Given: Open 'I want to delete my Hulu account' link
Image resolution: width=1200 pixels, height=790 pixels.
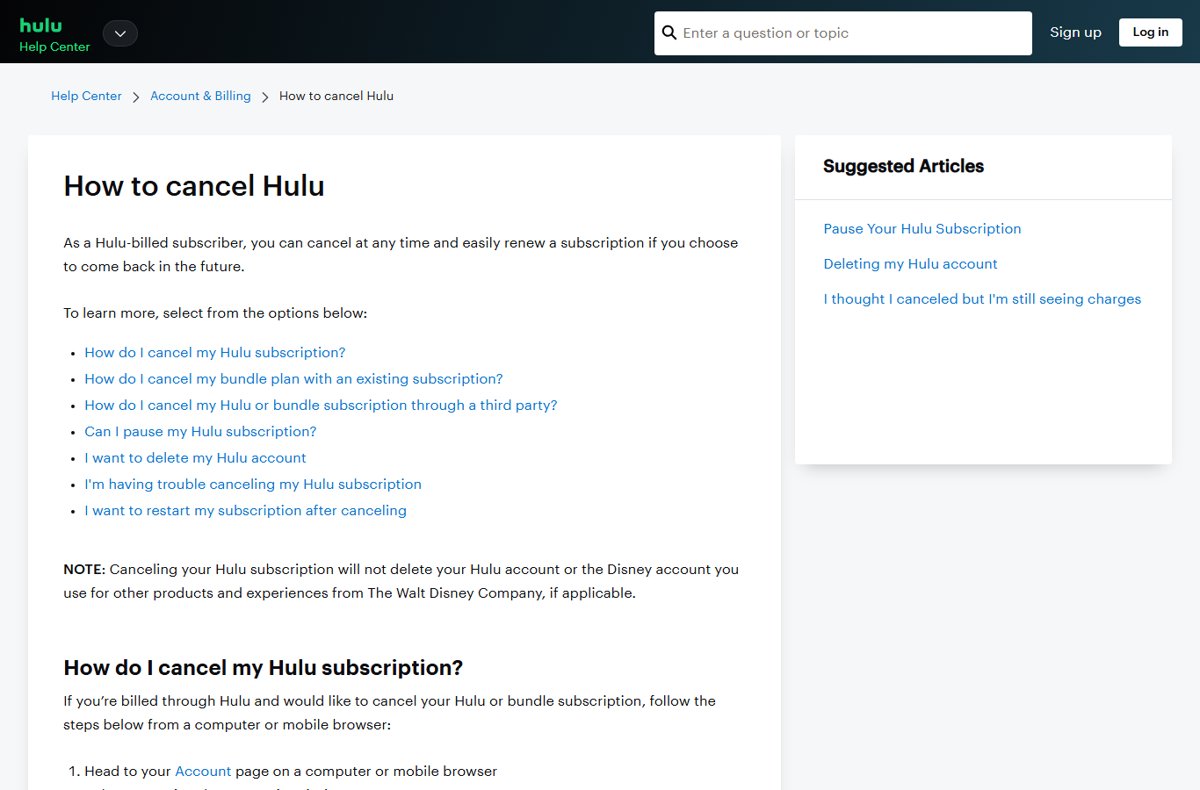Looking at the screenshot, I should pyautogui.click(x=195, y=457).
